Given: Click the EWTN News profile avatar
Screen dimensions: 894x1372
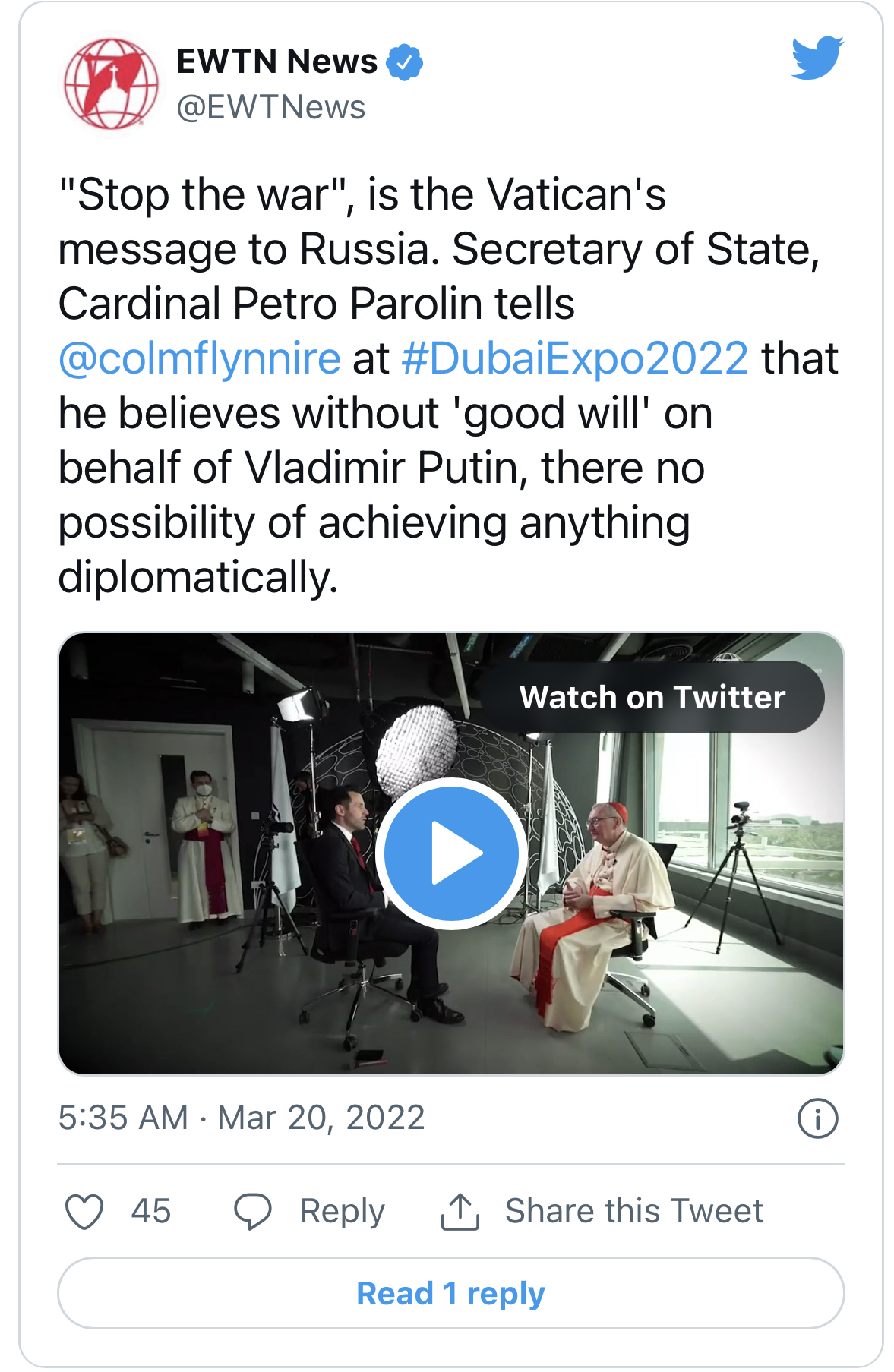Looking at the screenshot, I should tap(111, 84).
